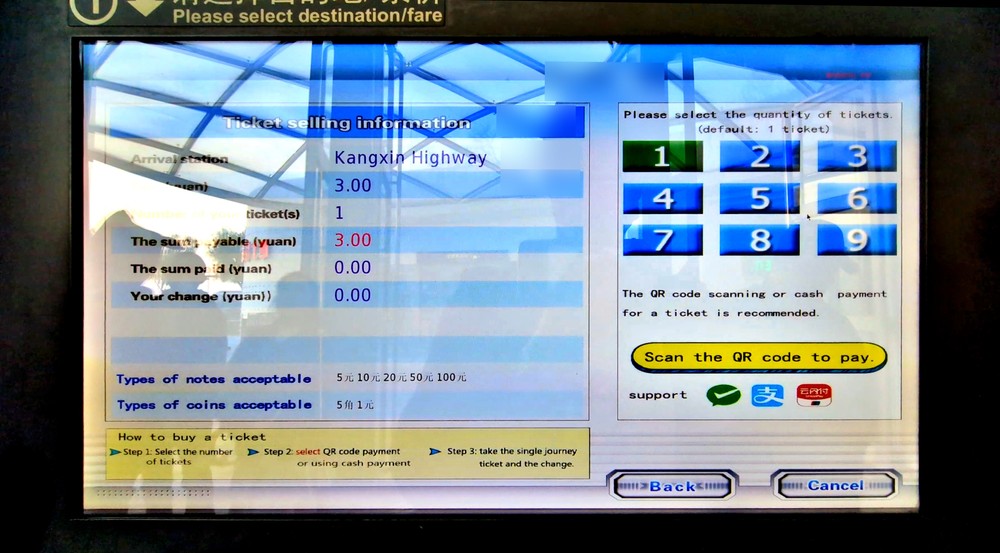Image resolution: width=1000 pixels, height=553 pixels.
Task: Go back using the Back button
Action: click(x=671, y=486)
